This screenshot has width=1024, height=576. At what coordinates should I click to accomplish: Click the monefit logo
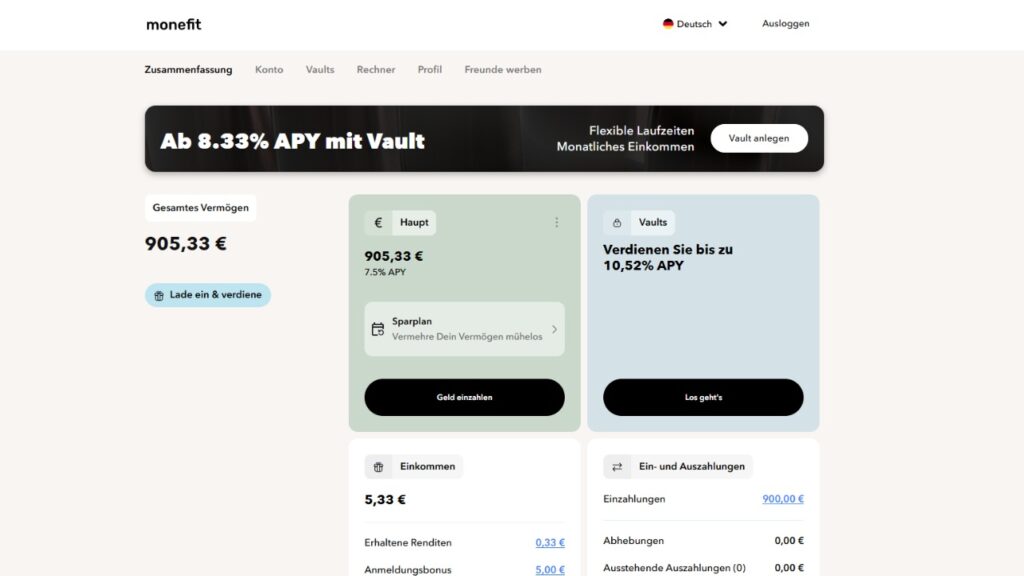click(x=173, y=24)
